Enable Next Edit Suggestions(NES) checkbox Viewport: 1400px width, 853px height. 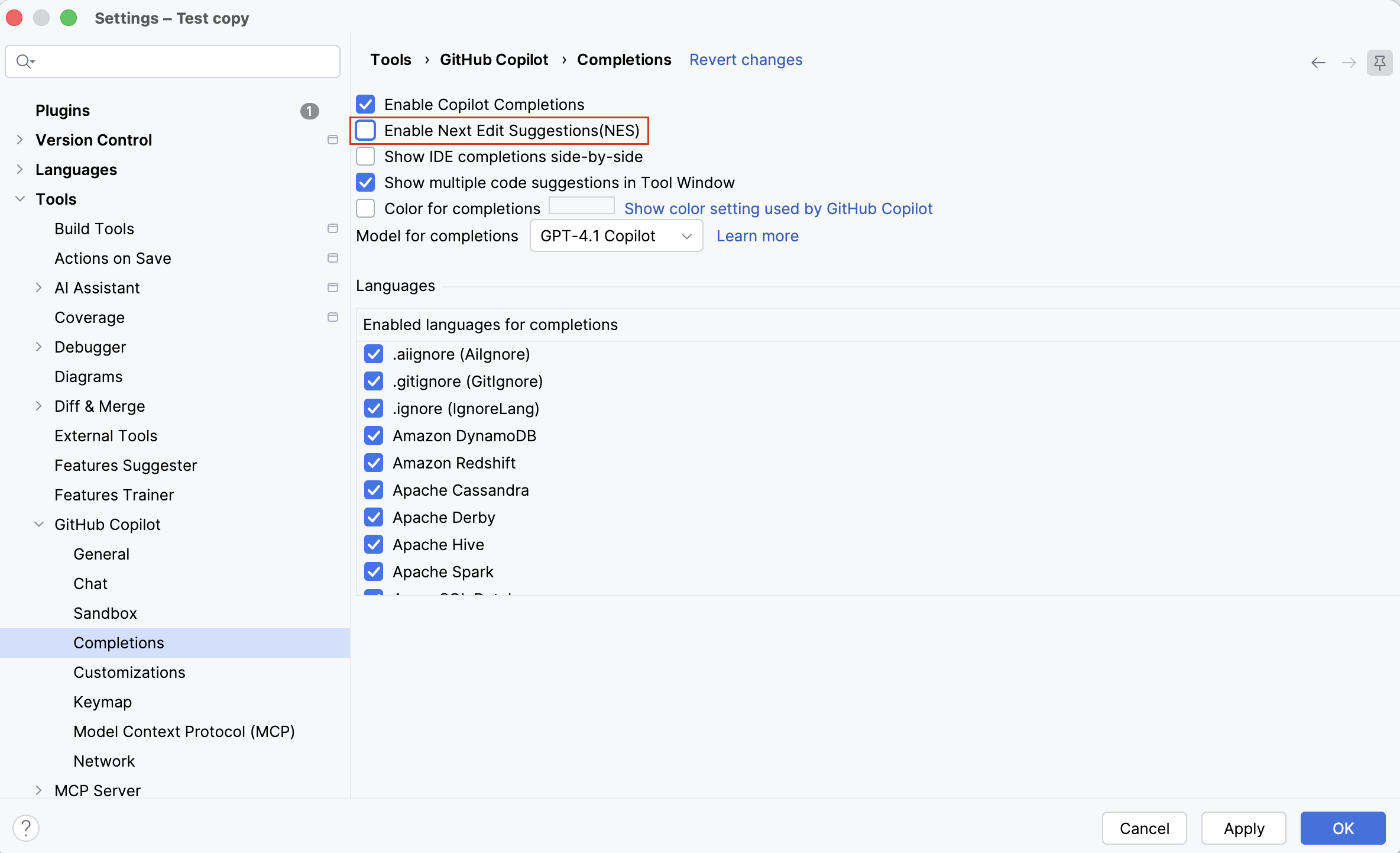(x=365, y=130)
